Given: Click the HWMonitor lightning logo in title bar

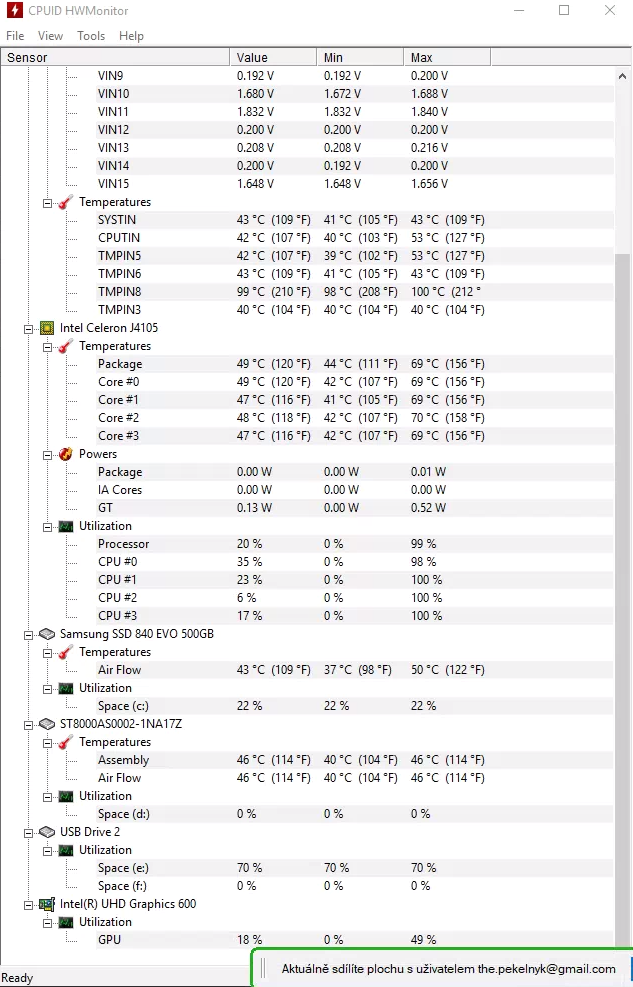Looking at the screenshot, I should pos(14,11).
